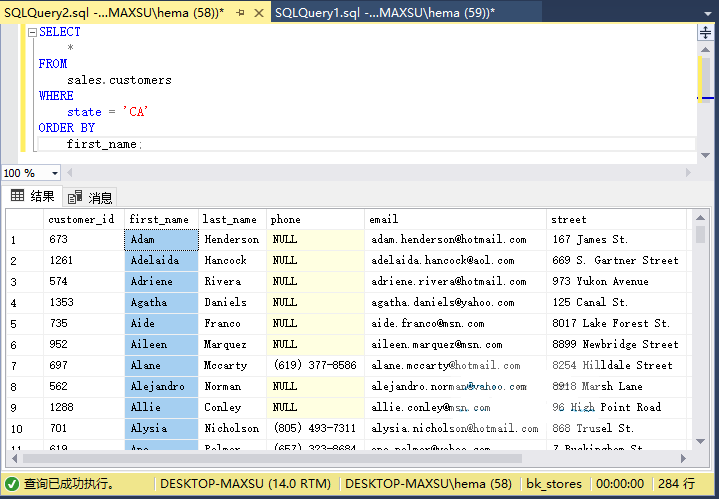The height and width of the screenshot is (499, 719).
Task: Click the Henderson last_name cell
Action: pyautogui.click(x=232, y=240)
